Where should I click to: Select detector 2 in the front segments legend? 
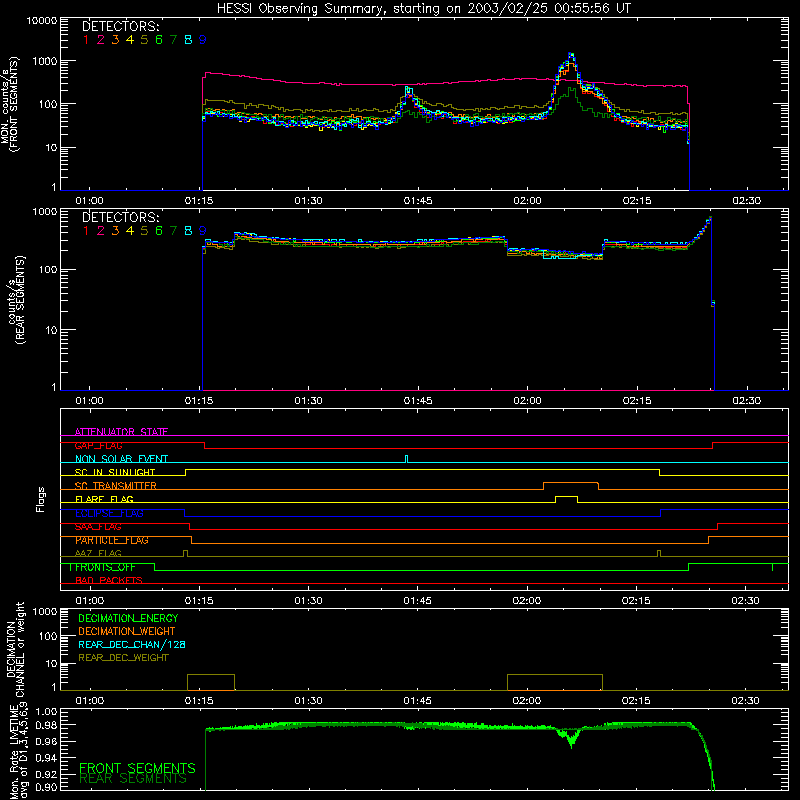tap(101, 40)
